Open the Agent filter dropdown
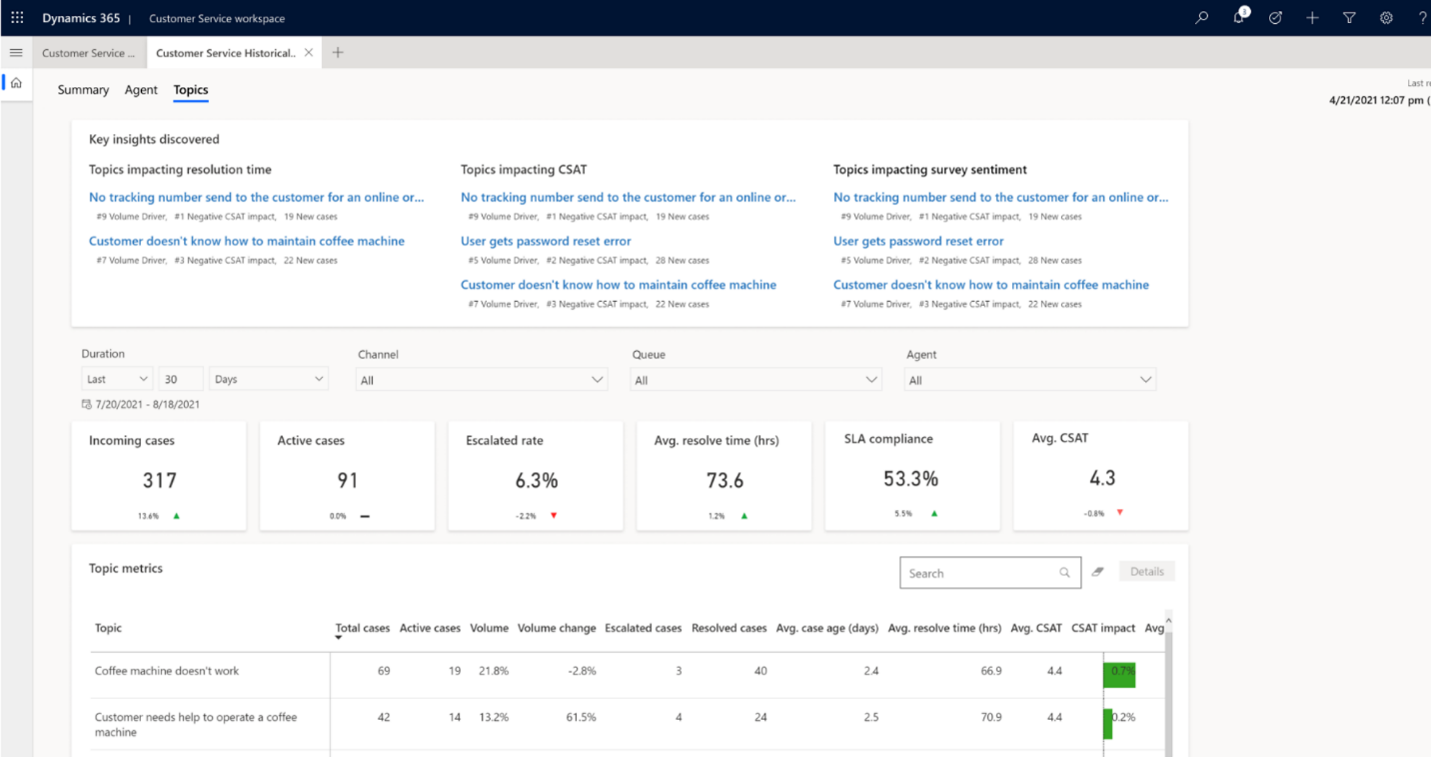The image size is (1431, 757). (x=1030, y=380)
